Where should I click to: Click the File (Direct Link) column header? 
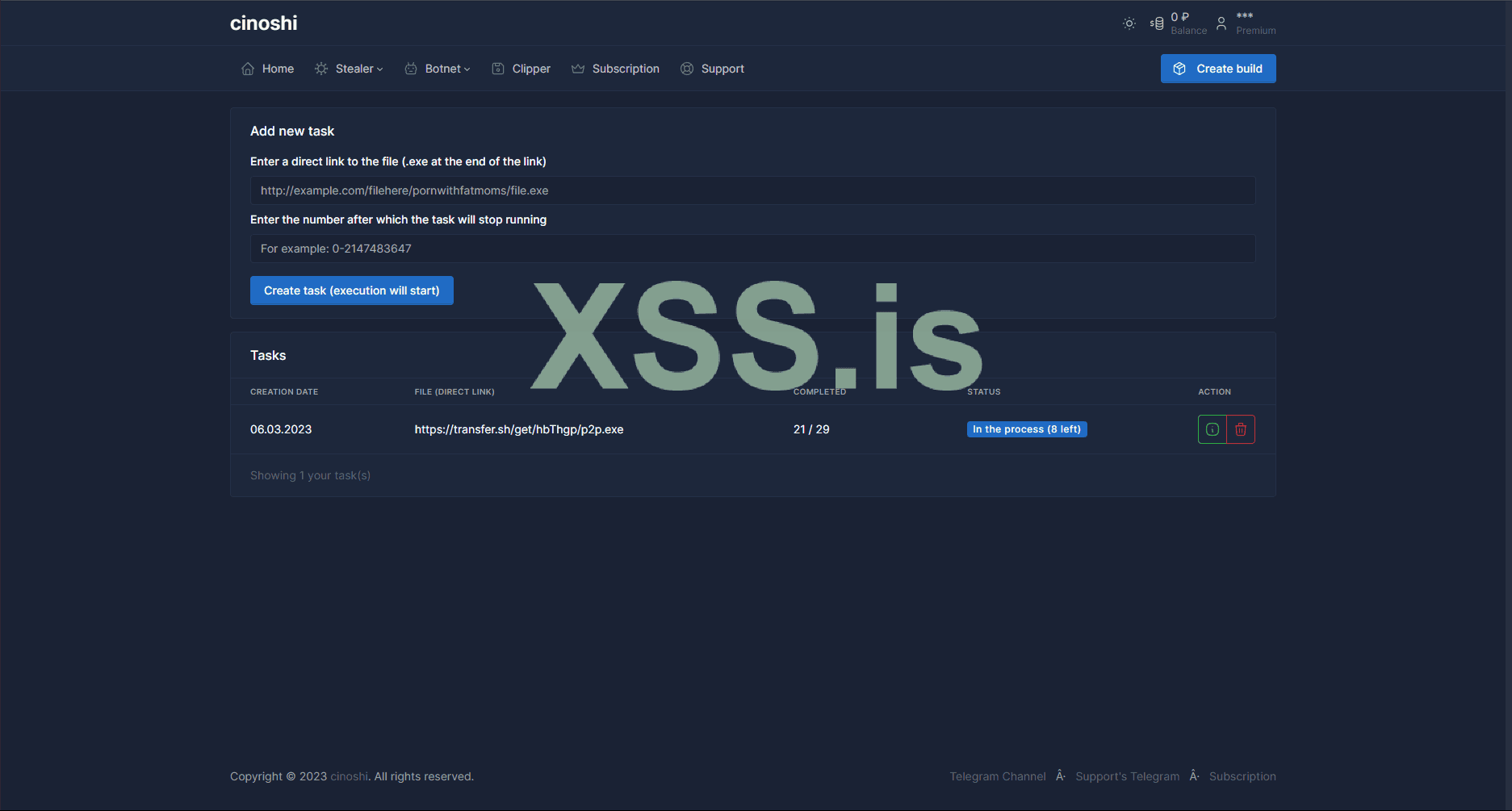click(x=454, y=391)
